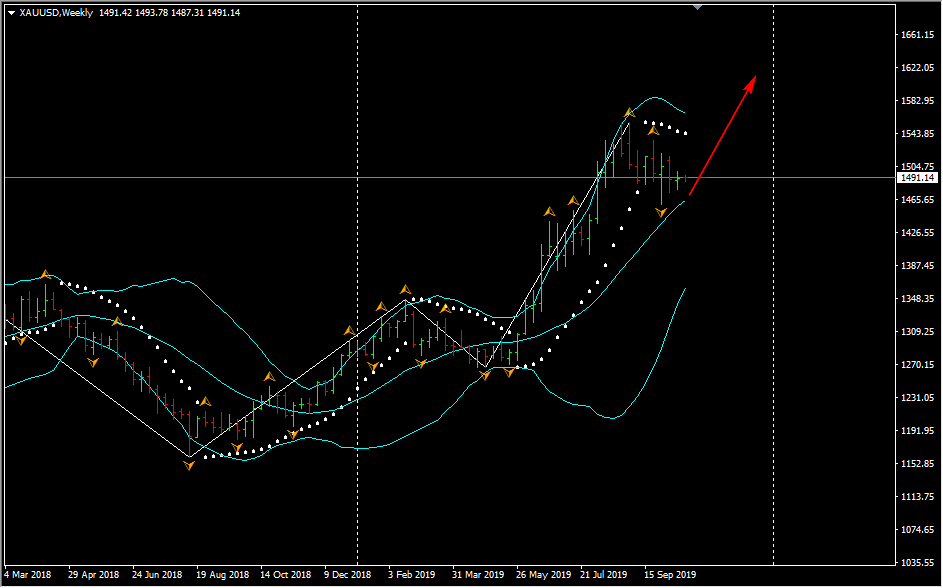Image resolution: width=943 pixels, height=588 pixels.
Task: Click the 19 Aug 2018 date label
Action: [x=223, y=575]
